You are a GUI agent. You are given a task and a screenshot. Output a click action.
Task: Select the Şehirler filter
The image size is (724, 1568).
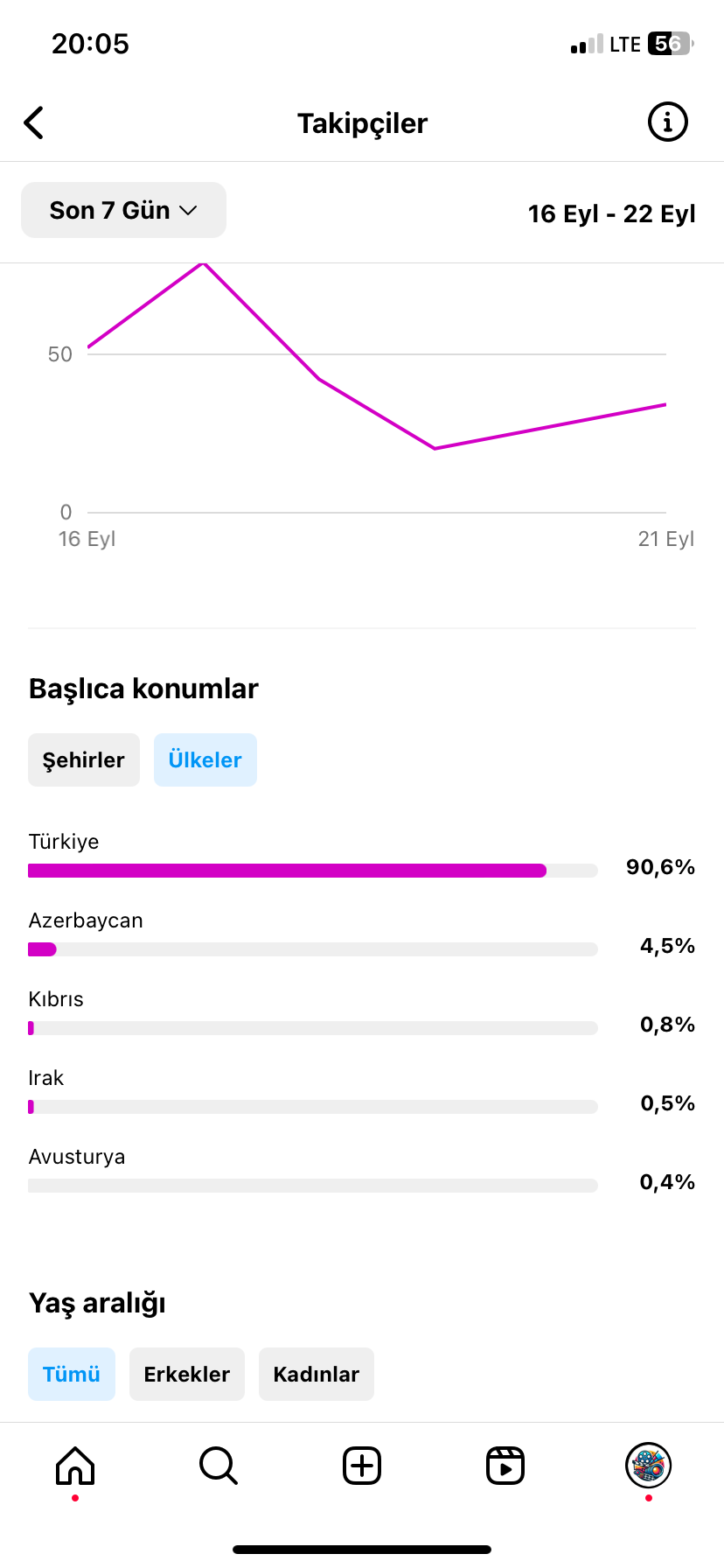point(84,759)
